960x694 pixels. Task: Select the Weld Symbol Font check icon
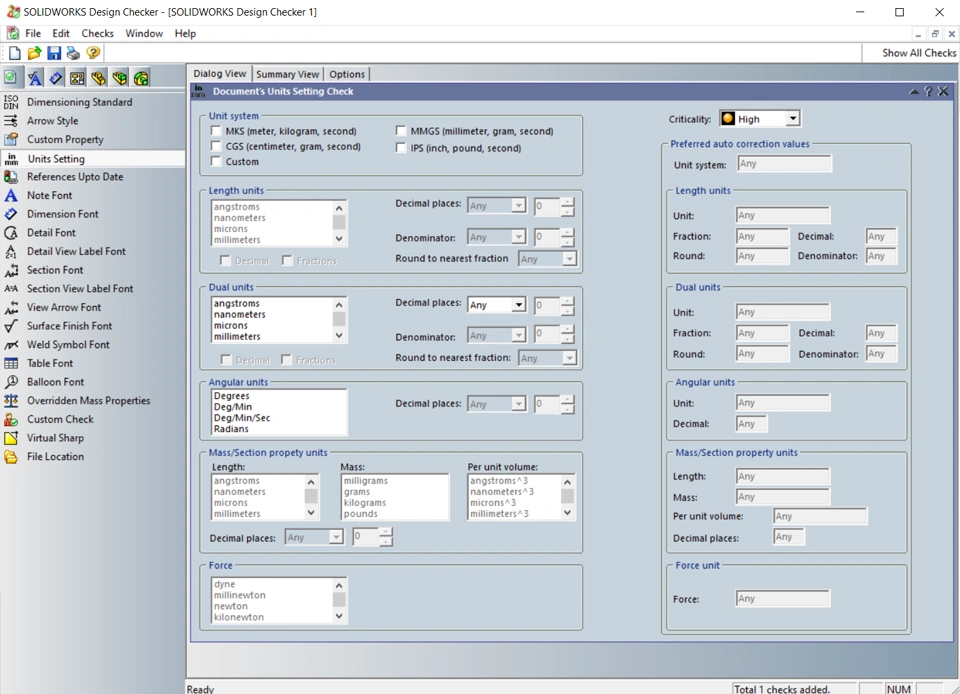coord(11,345)
